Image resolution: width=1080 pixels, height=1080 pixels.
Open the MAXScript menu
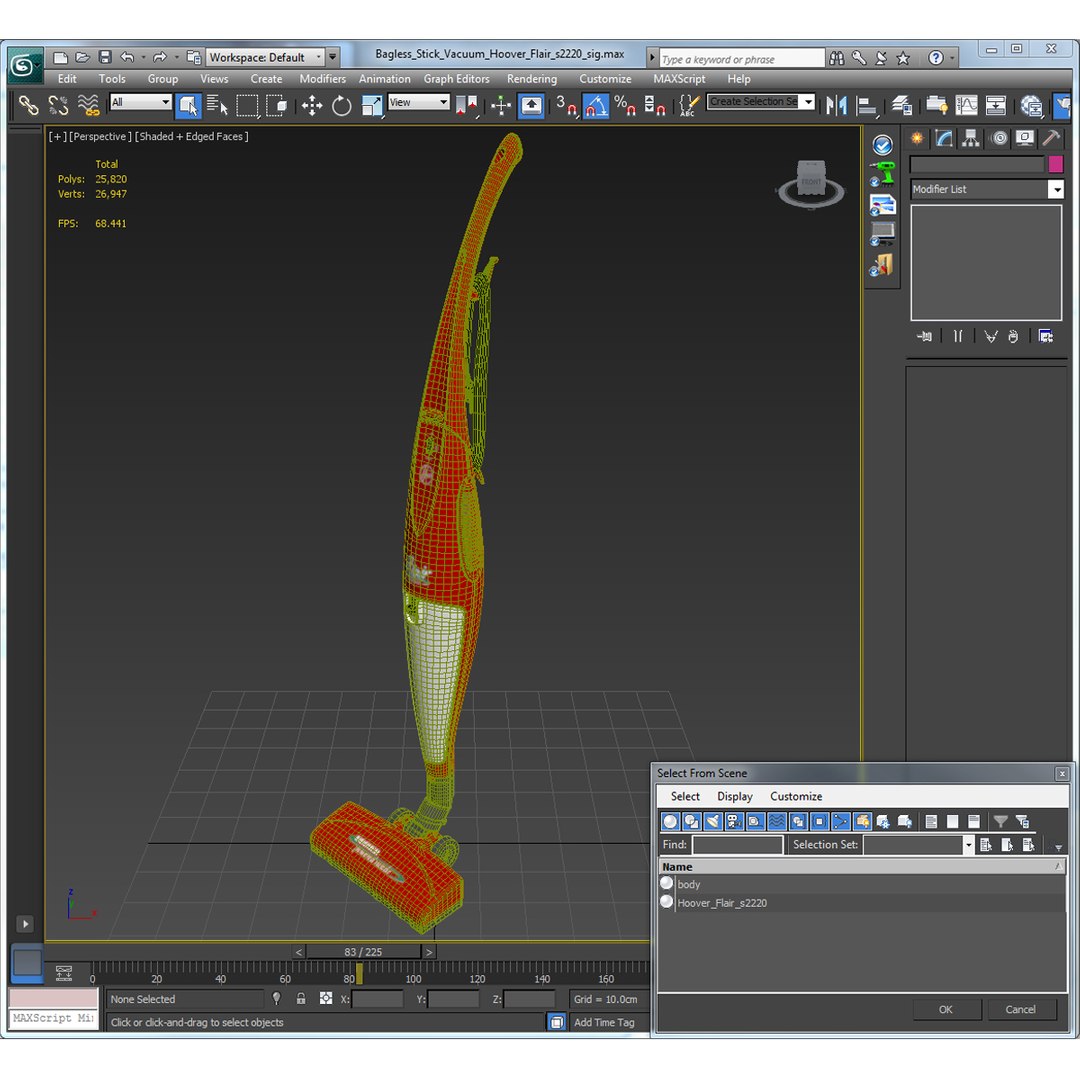[679, 79]
